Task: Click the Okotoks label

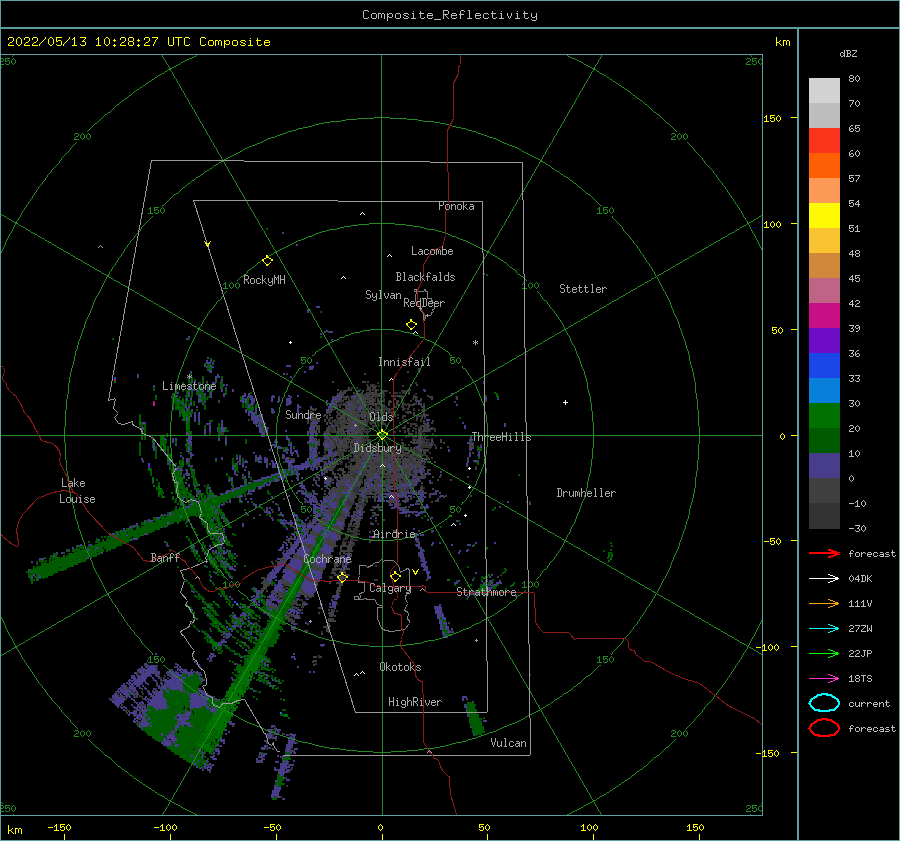Action: click(400, 667)
